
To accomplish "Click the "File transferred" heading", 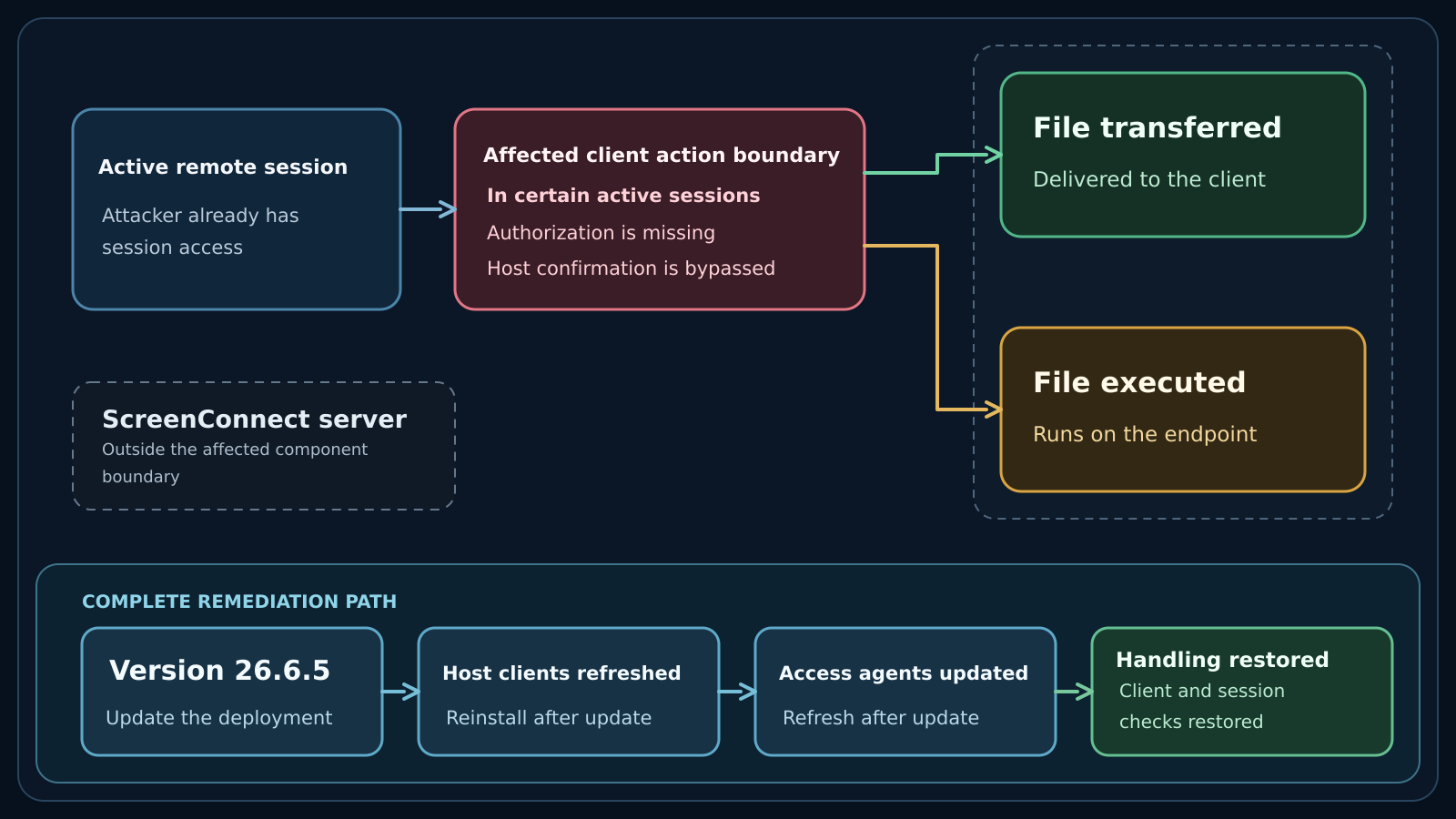I will pos(1158,127).
